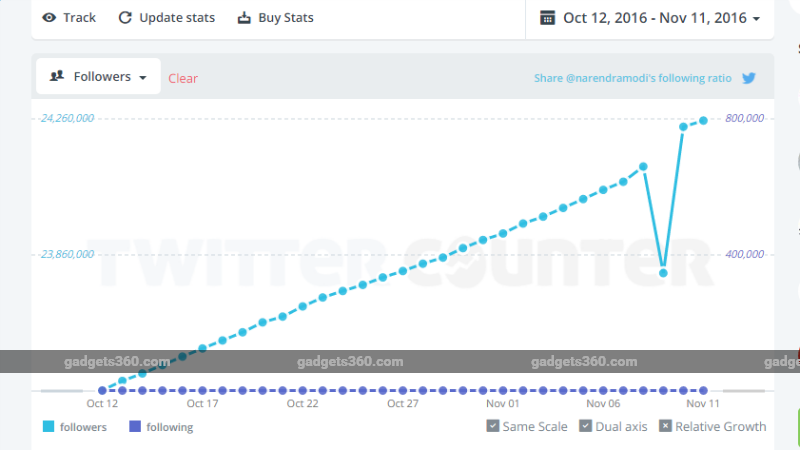Click the lowest dip data point on followers line
Viewport: 800px width, 450px height.
(x=663, y=273)
